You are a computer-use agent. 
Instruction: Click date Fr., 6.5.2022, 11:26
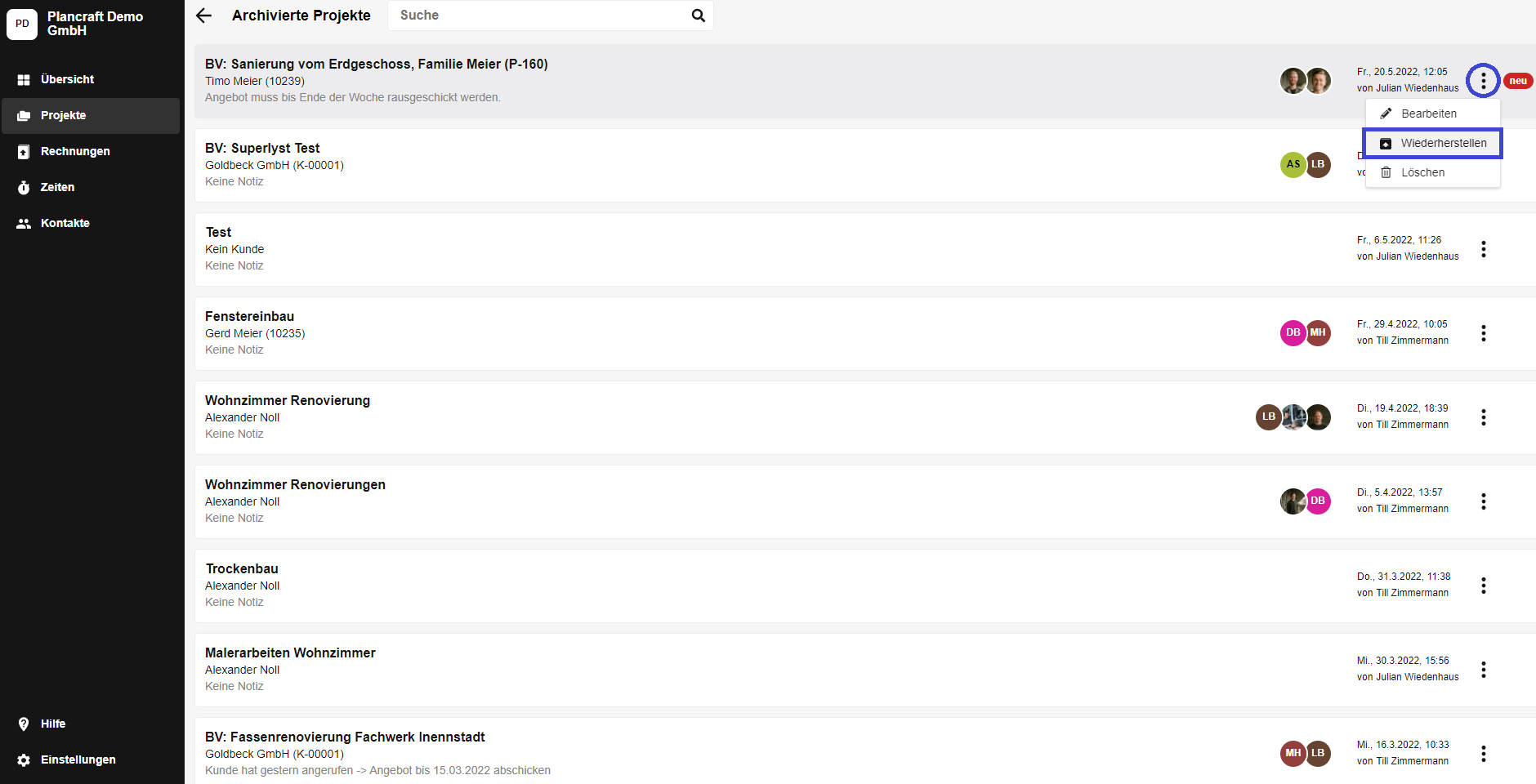pyautogui.click(x=1399, y=240)
